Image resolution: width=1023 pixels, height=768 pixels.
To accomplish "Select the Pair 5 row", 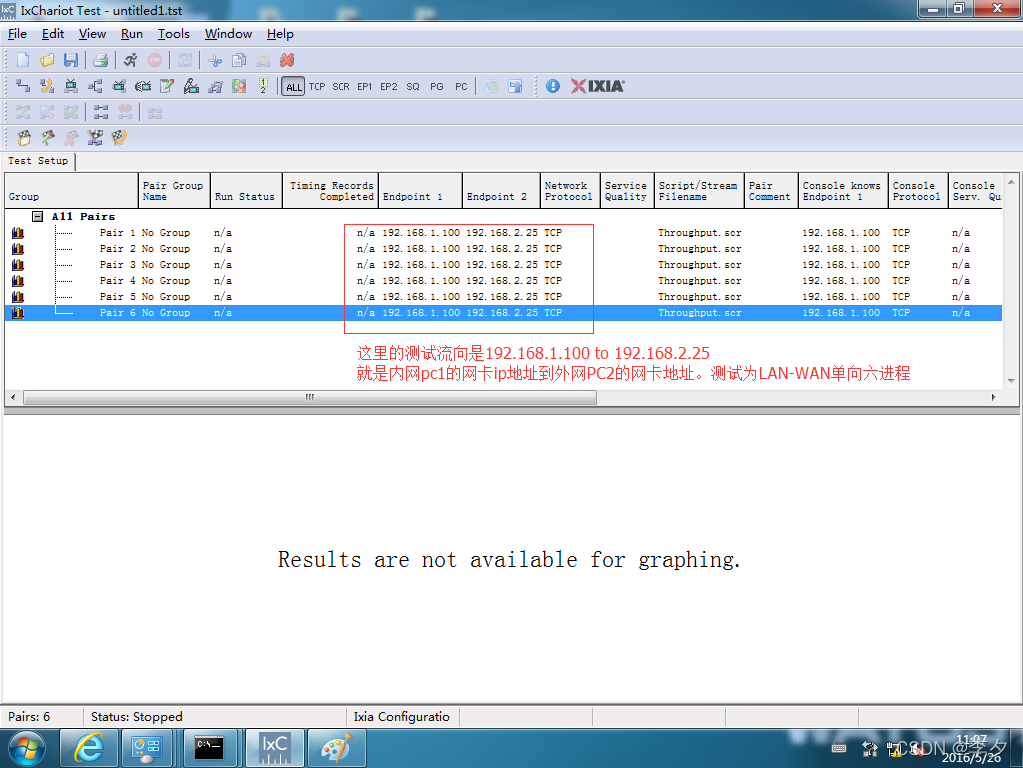I will pos(503,297).
